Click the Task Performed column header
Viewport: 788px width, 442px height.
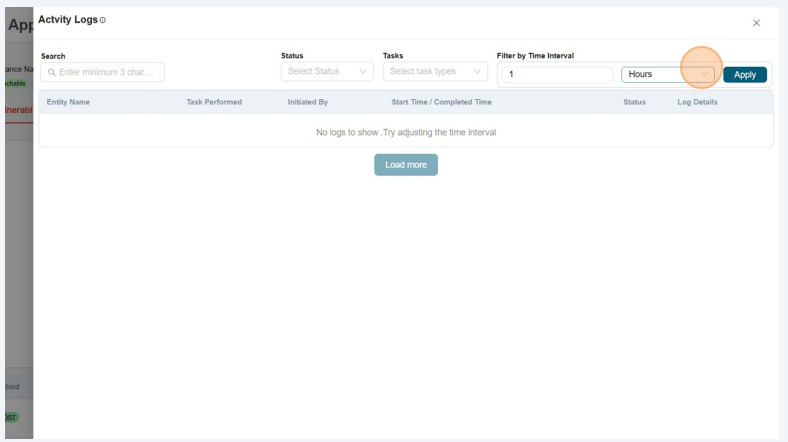[214, 102]
